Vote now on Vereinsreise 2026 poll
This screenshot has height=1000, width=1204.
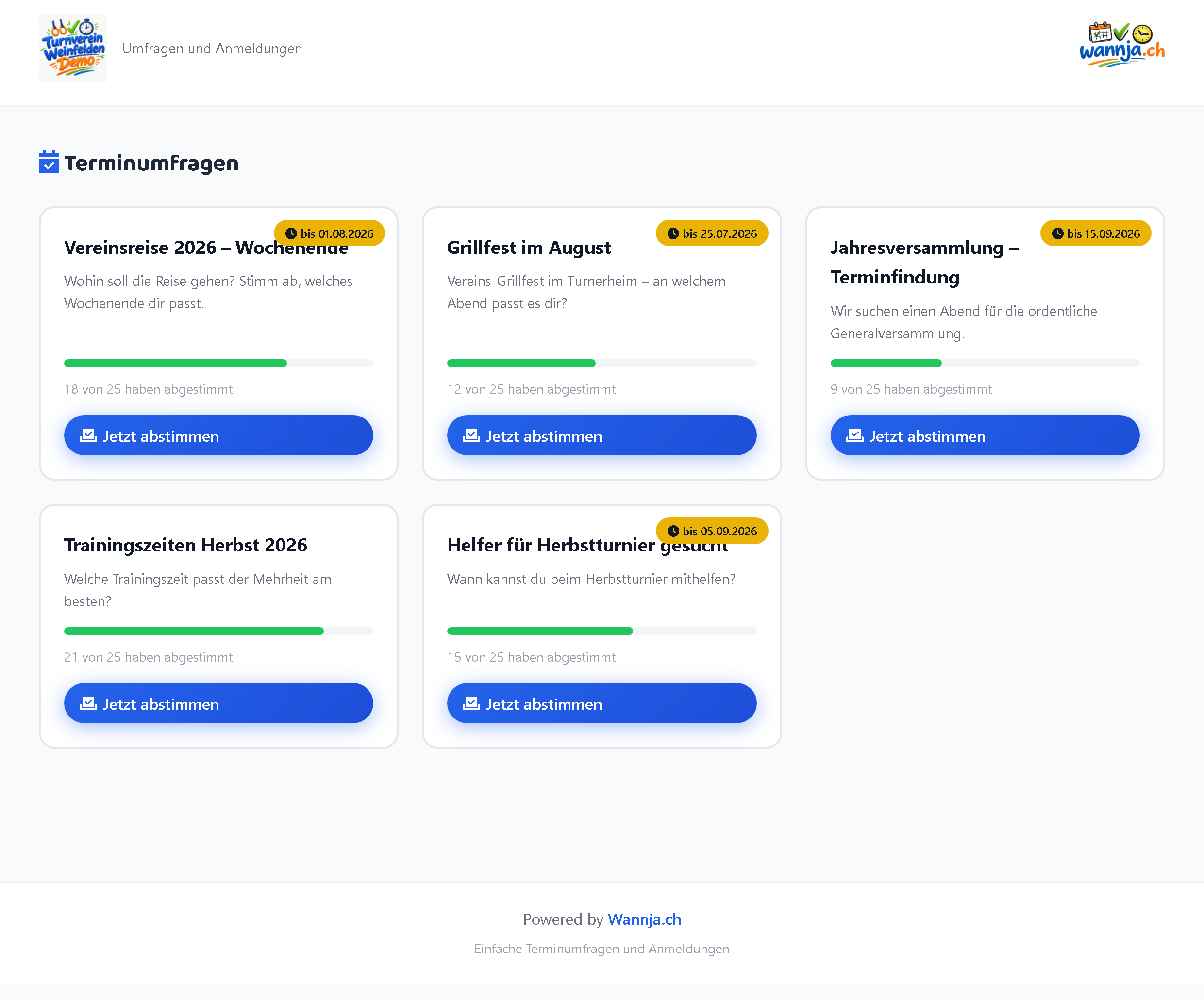[x=218, y=435]
